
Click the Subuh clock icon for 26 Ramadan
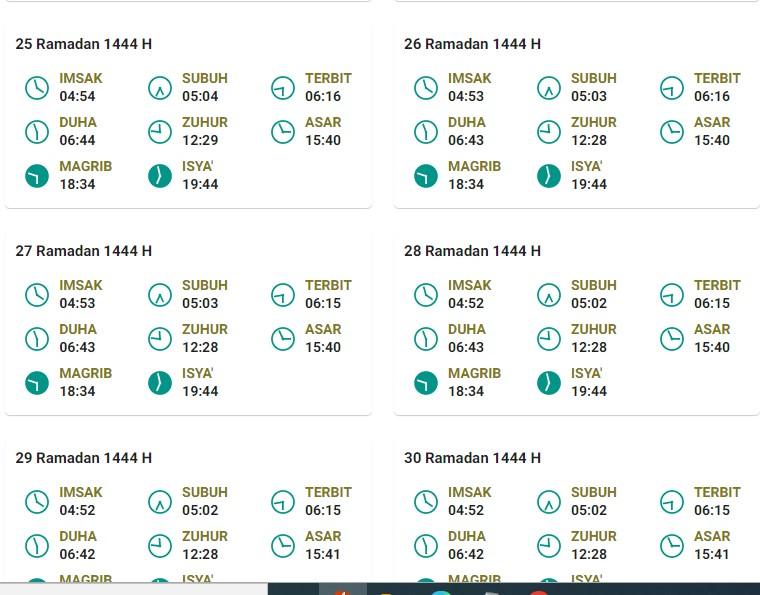click(x=549, y=88)
